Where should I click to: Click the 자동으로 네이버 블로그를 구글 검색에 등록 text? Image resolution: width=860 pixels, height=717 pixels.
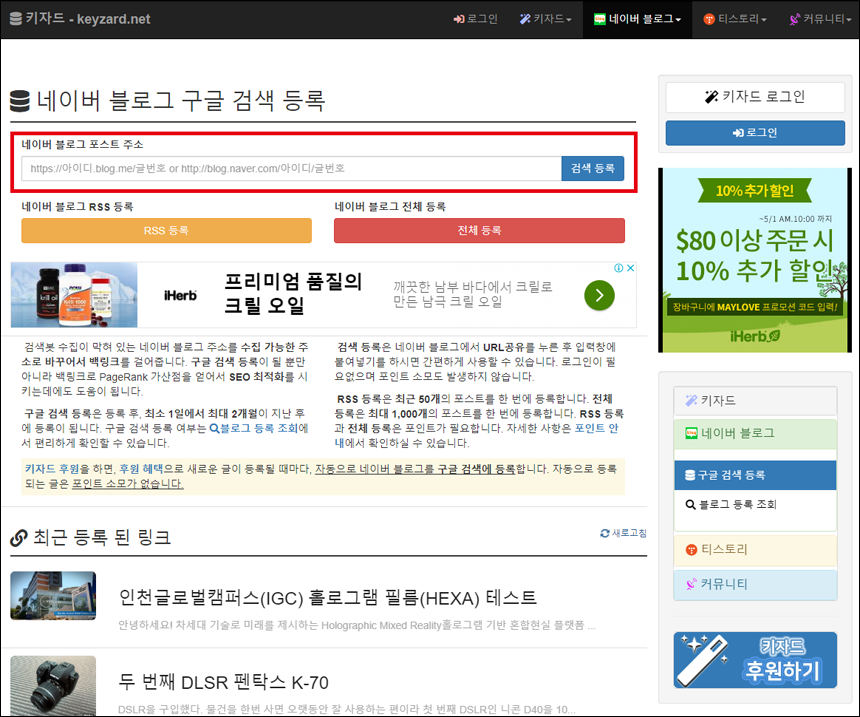[x=415, y=469]
